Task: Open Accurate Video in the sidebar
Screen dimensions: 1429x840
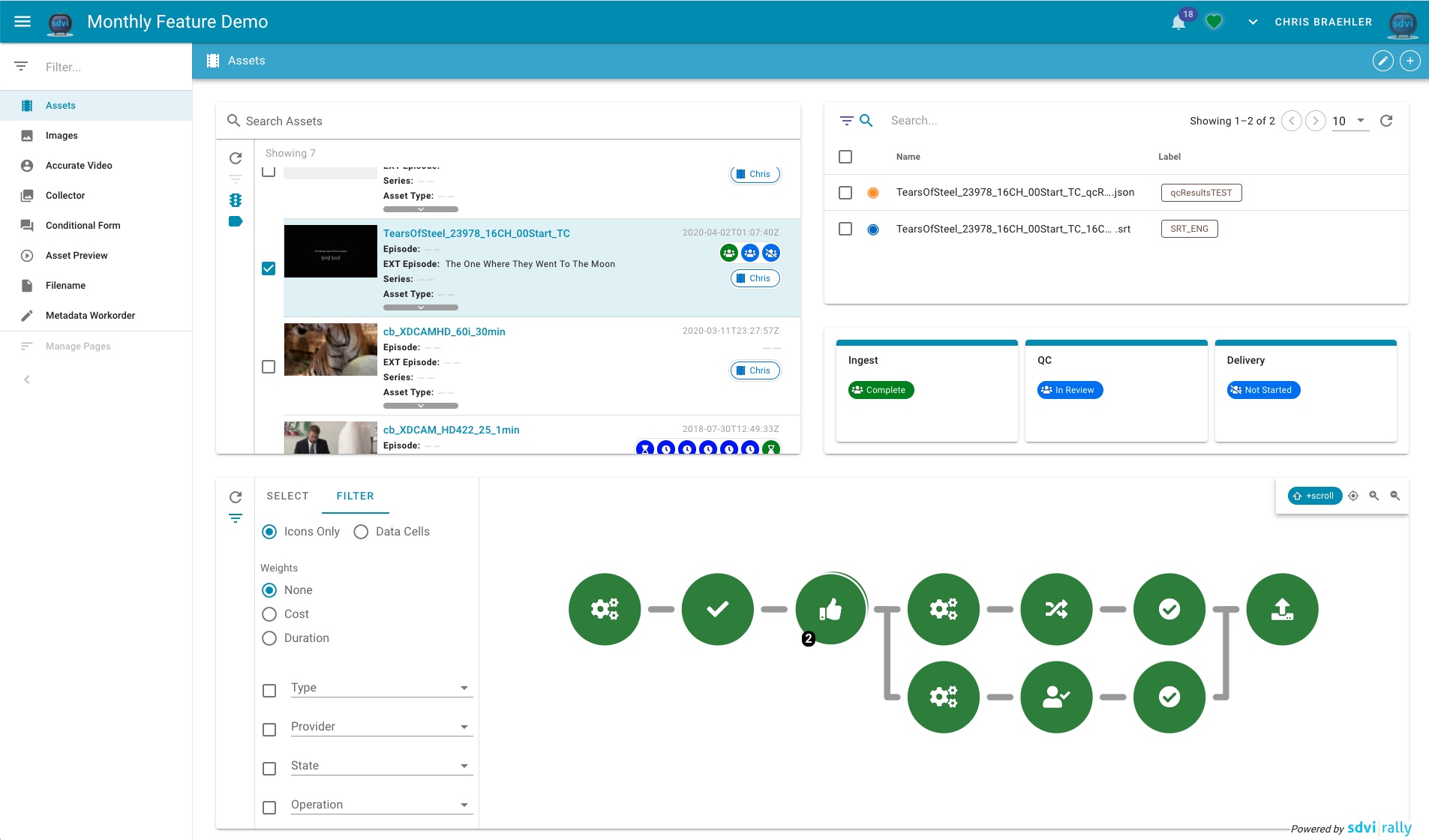Action: coord(79,166)
